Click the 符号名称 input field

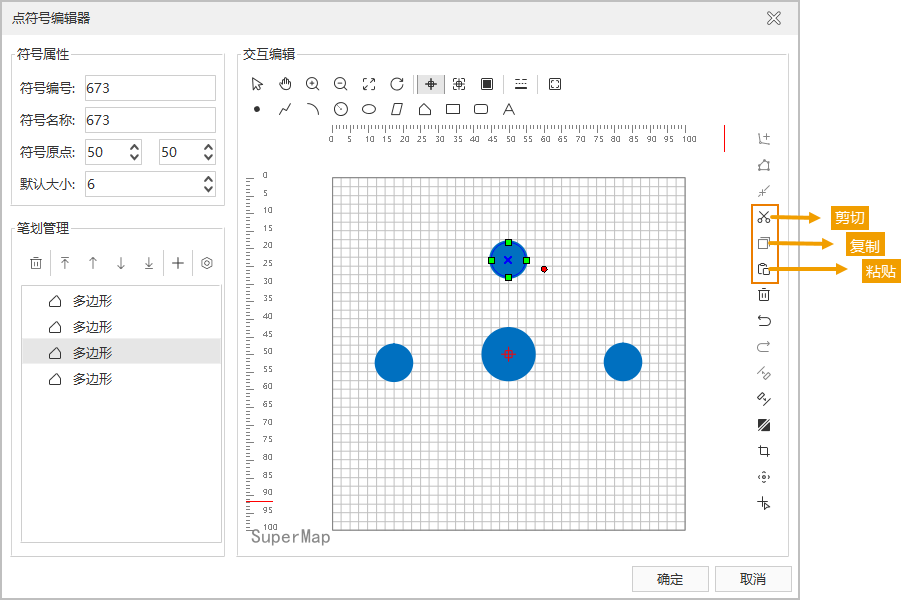point(150,120)
